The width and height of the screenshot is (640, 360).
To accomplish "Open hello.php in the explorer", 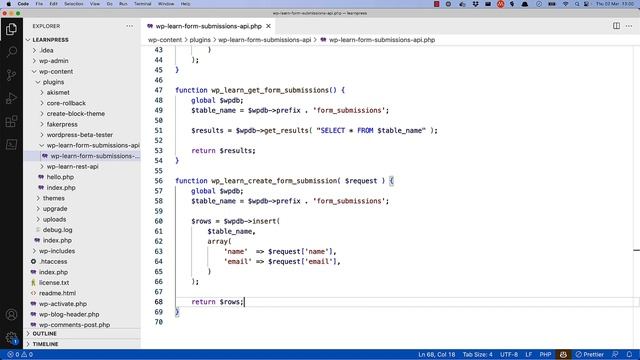I will pyautogui.click(x=60, y=177).
